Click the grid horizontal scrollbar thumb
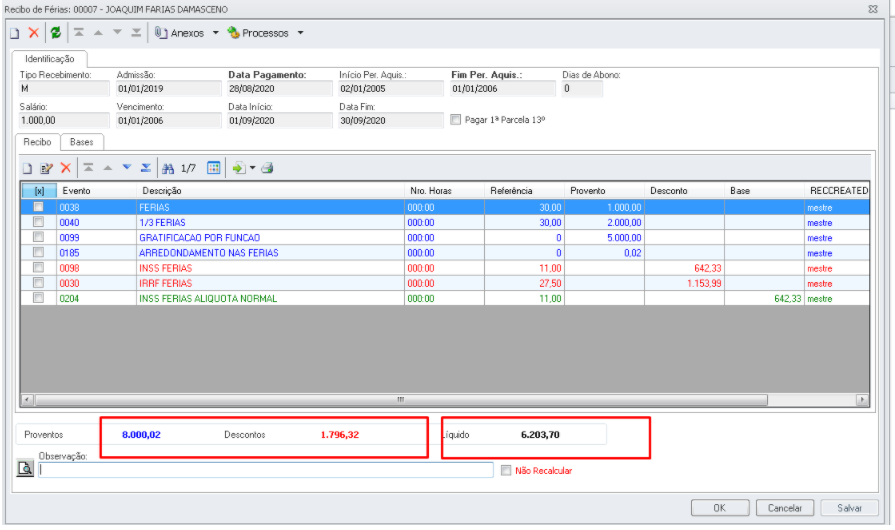Image resolution: width=895 pixels, height=530 pixels. (x=401, y=400)
